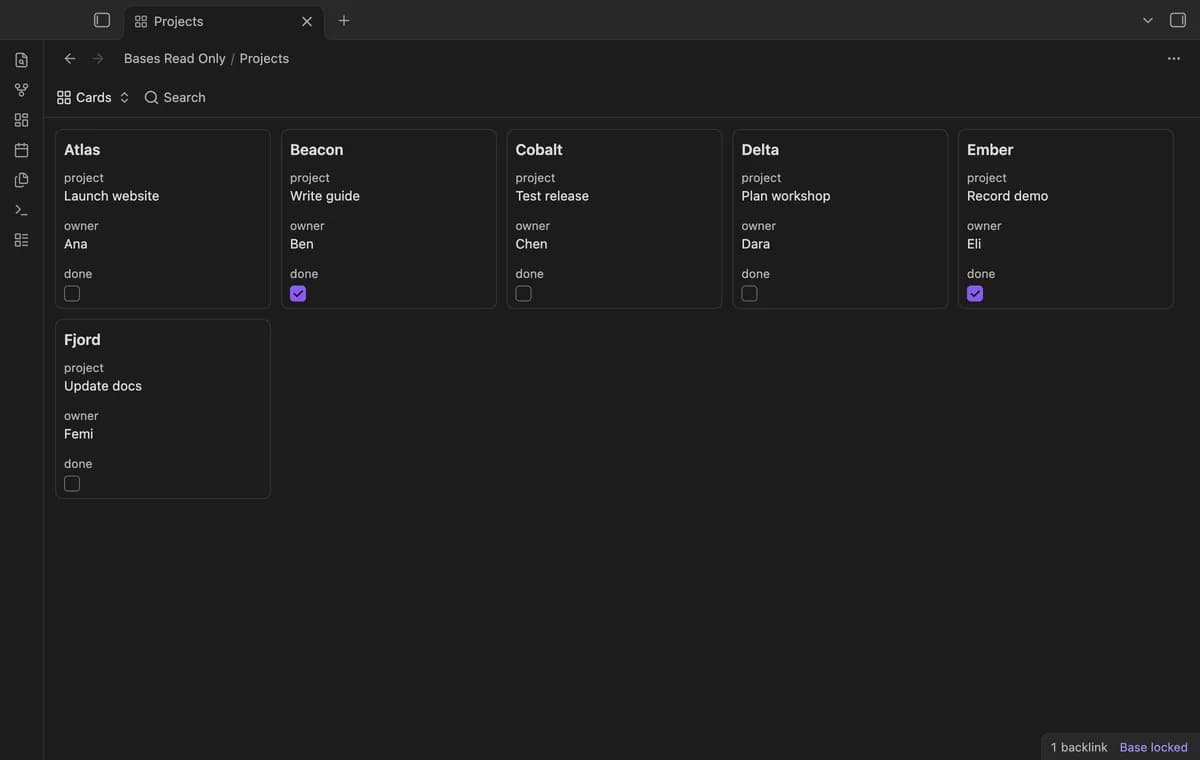Toggle done checkbox on Atlas card

click(72, 293)
